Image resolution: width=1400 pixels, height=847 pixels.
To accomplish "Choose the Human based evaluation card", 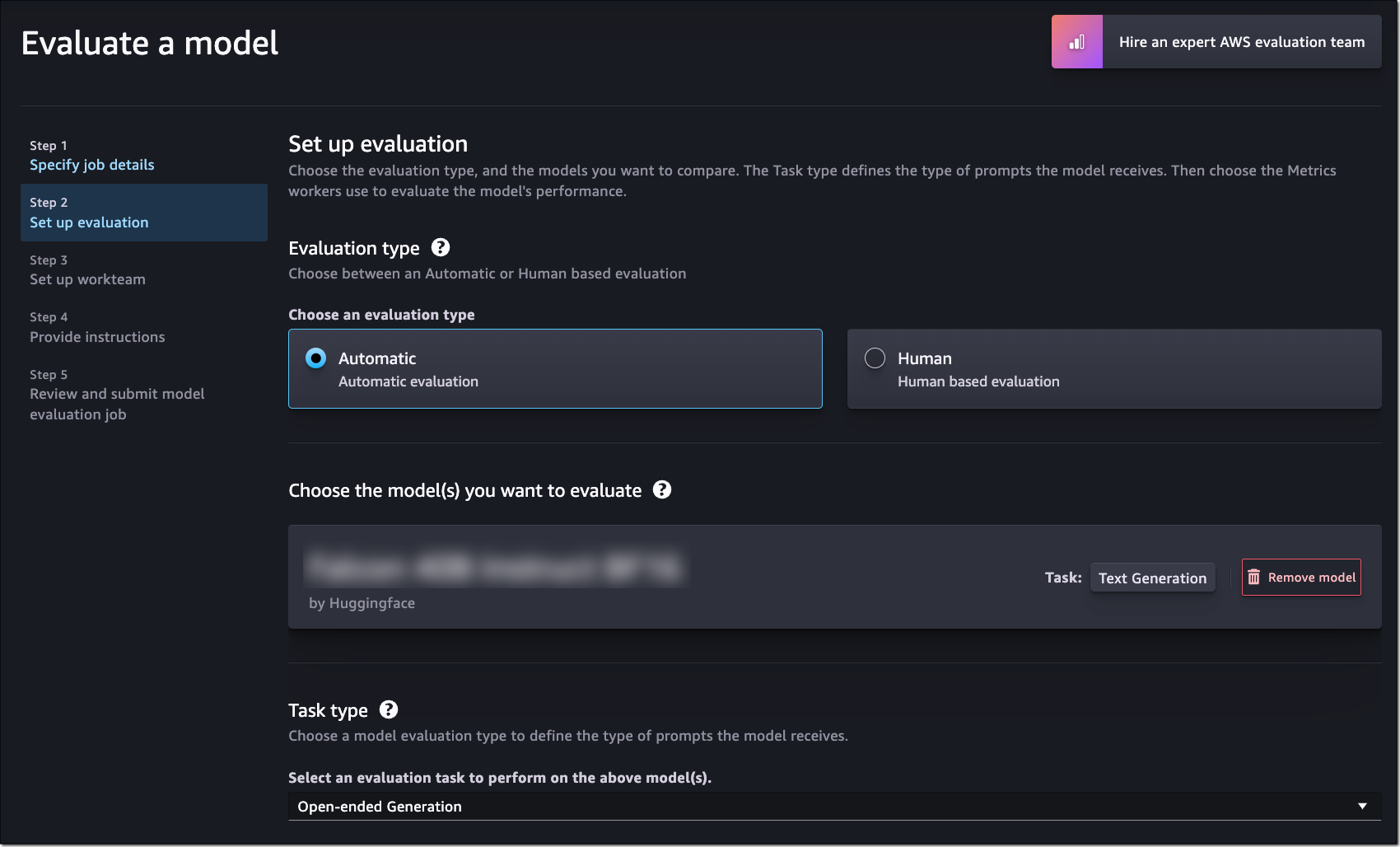I will pyautogui.click(x=1114, y=368).
